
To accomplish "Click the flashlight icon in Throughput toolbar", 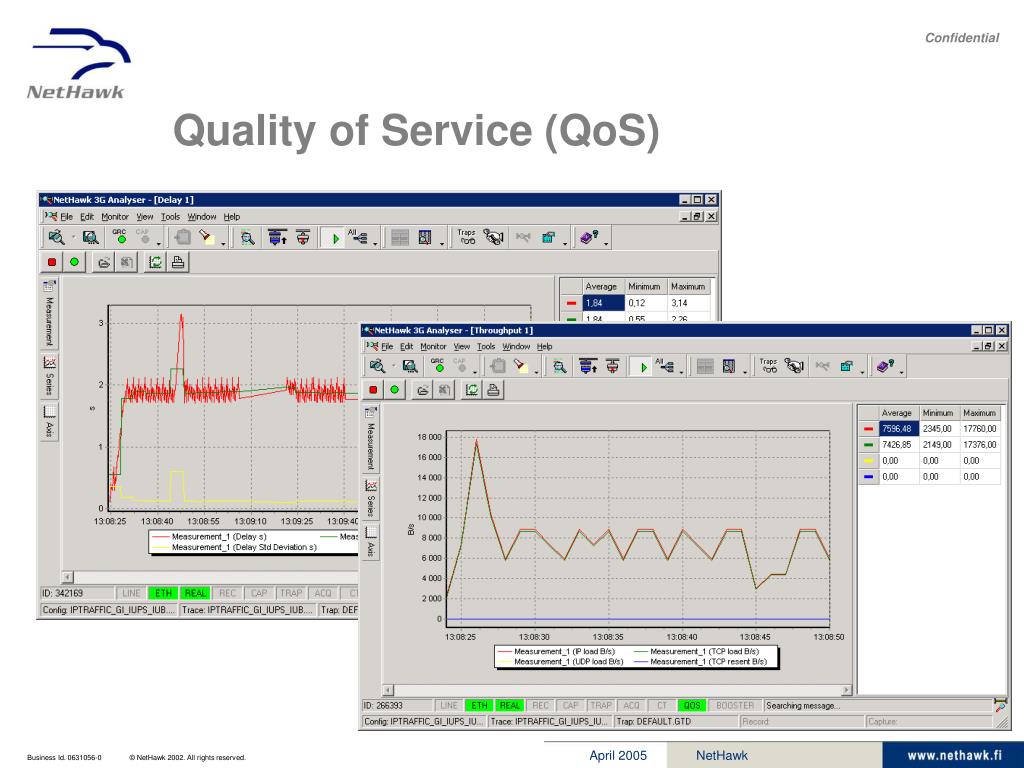I will pos(520,366).
